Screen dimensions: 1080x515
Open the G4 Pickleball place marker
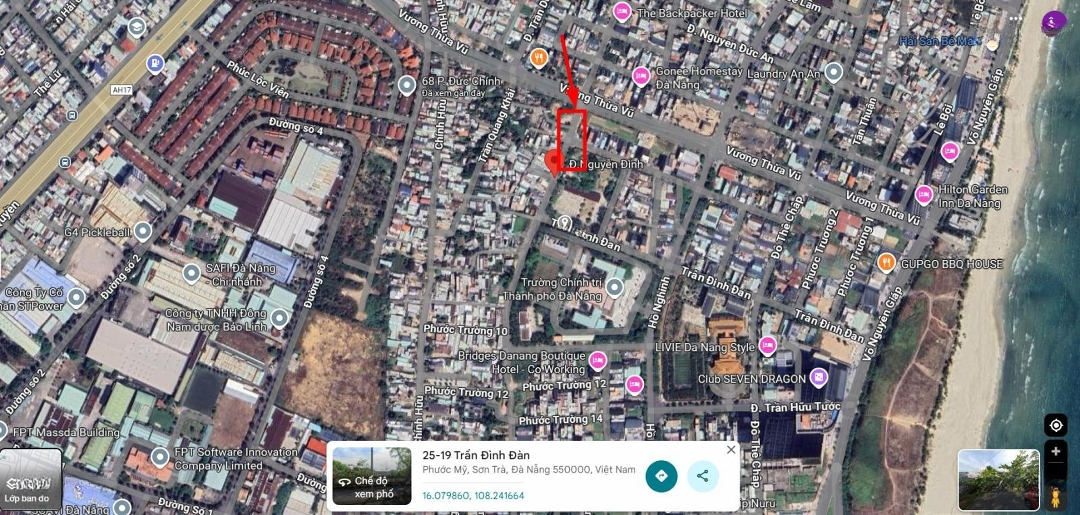tap(143, 231)
